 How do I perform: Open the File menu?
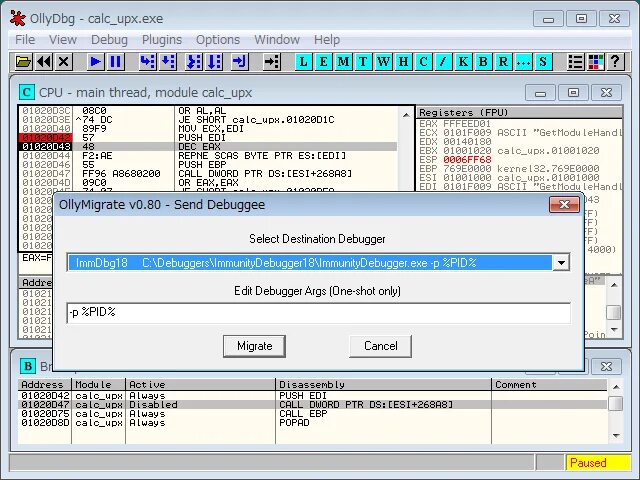[25, 40]
